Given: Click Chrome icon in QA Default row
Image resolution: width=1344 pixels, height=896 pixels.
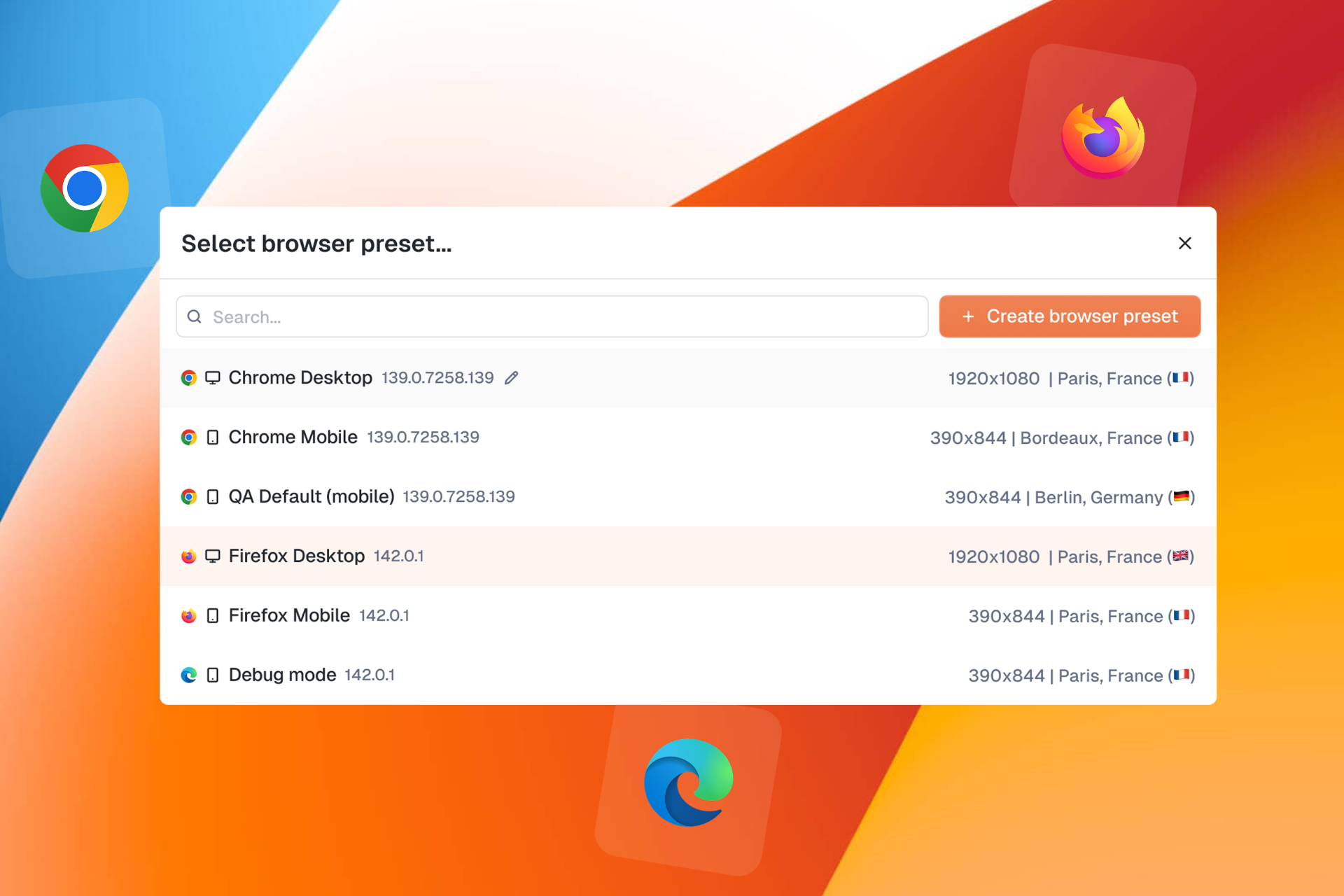Looking at the screenshot, I should click(189, 497).
